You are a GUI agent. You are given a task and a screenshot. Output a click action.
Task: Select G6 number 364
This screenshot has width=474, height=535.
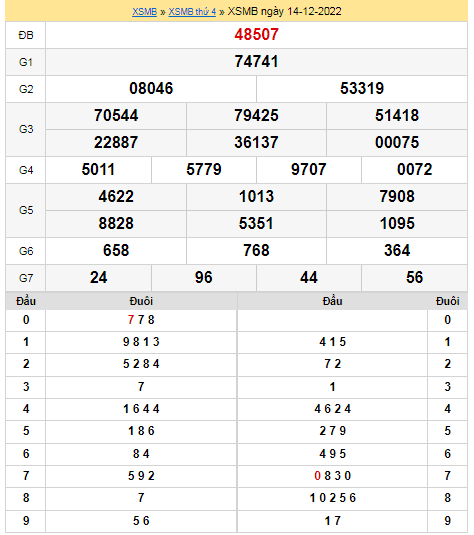(x=397, y=250)
